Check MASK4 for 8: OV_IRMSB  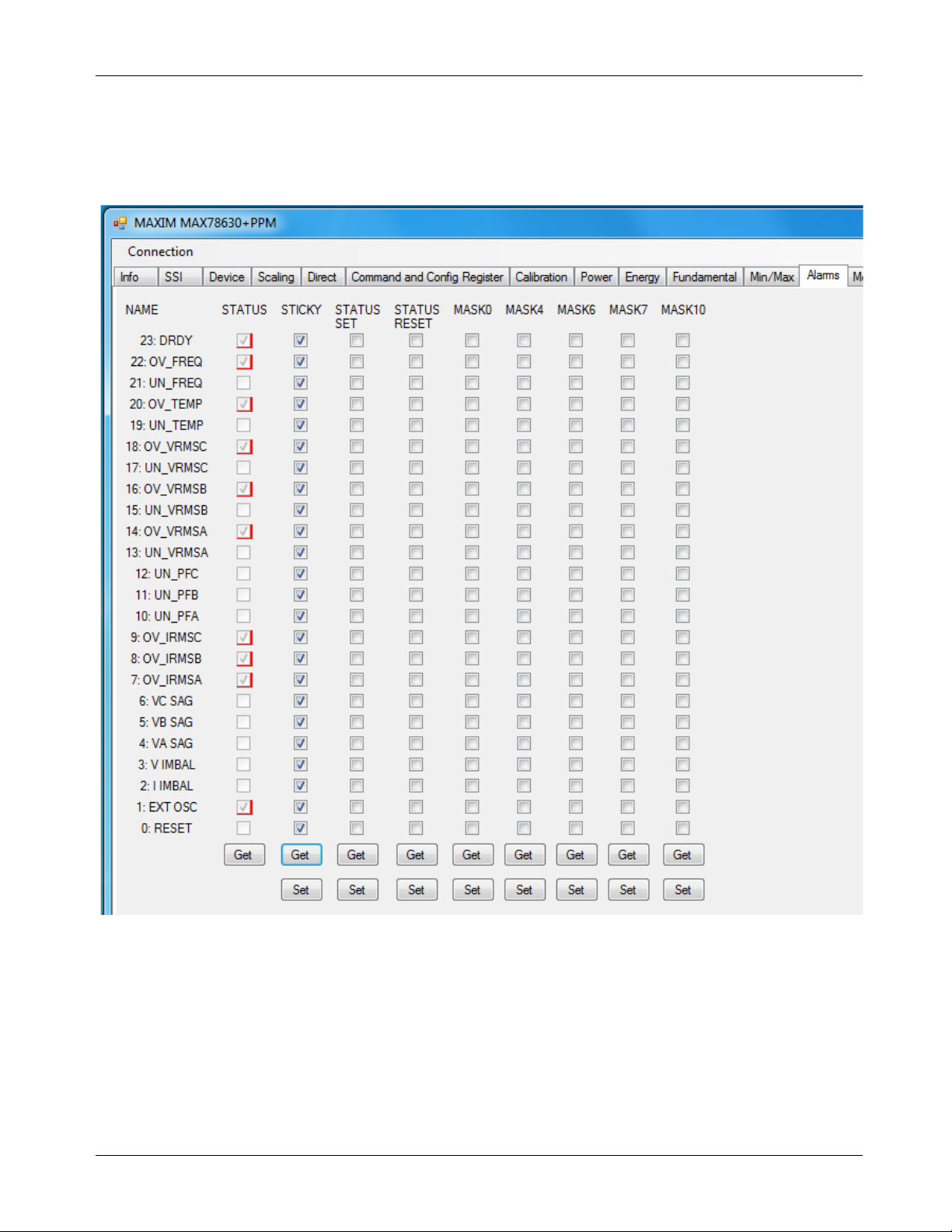coord(525,658)
